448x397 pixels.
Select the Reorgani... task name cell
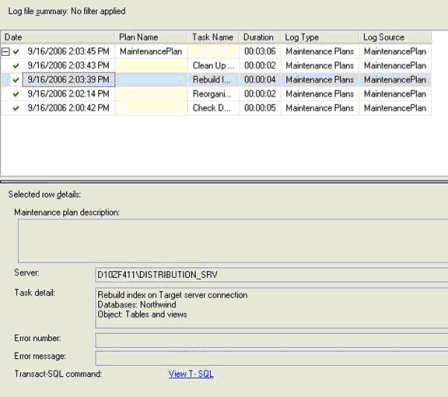point(213,94)
